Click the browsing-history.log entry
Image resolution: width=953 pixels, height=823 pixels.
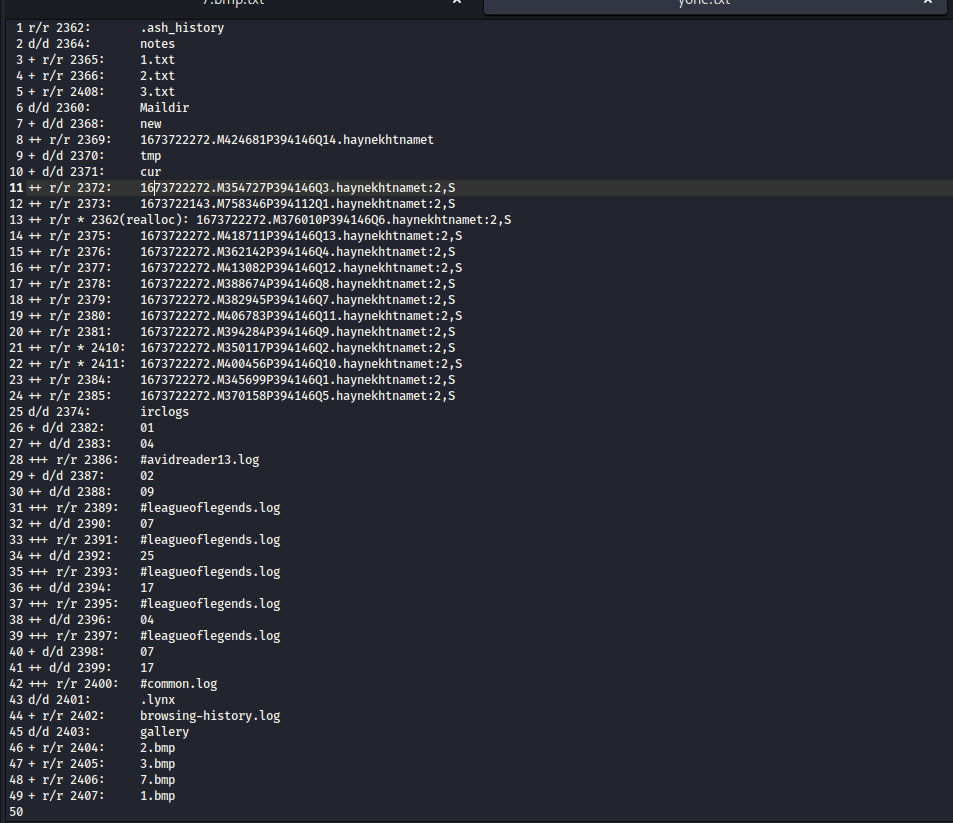(210, 716)
